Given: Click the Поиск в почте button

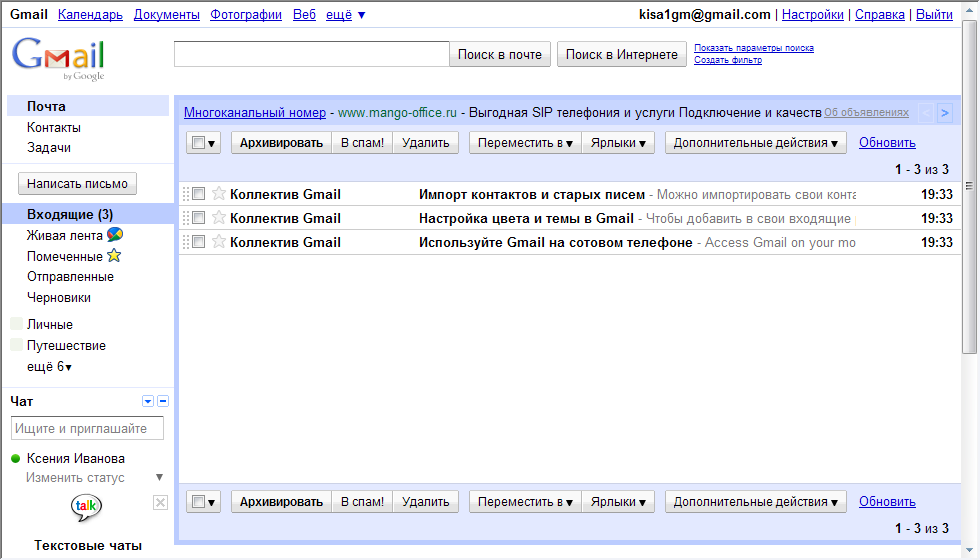Looking at the screenshot, I should tap(500, 54).
